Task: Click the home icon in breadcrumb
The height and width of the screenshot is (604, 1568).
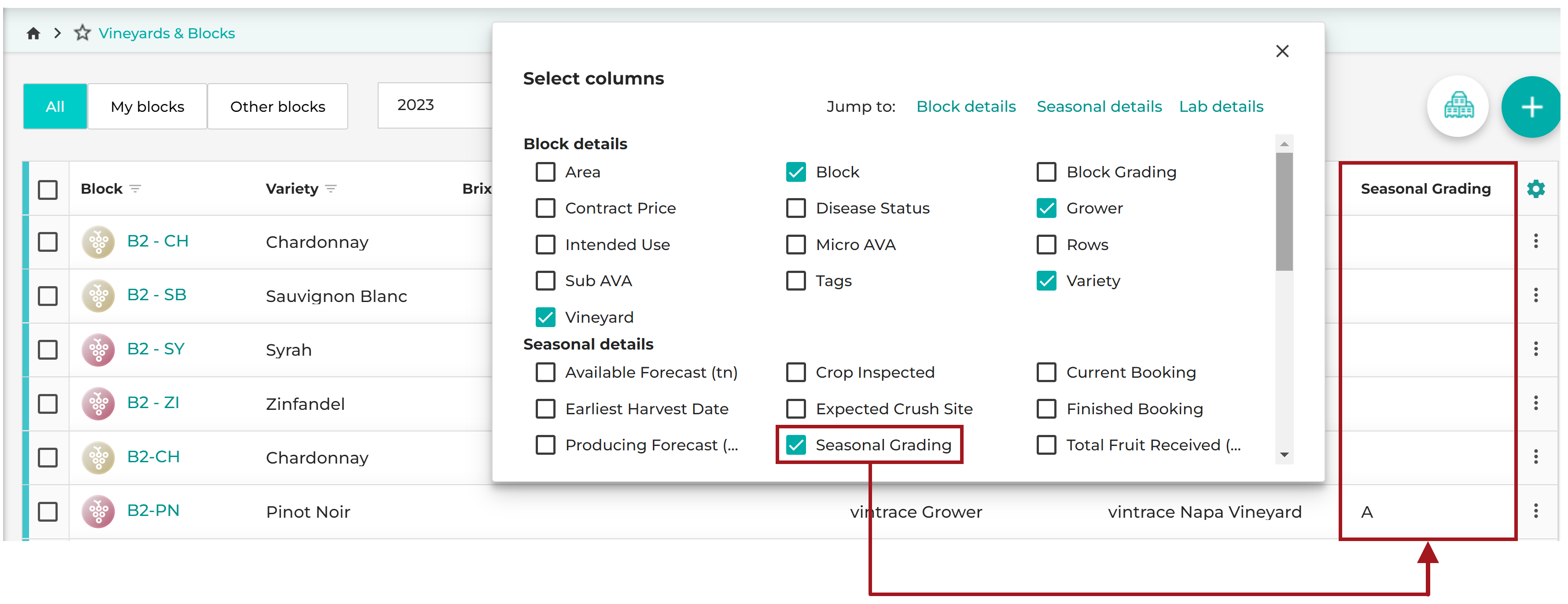Action: [33, 33]
